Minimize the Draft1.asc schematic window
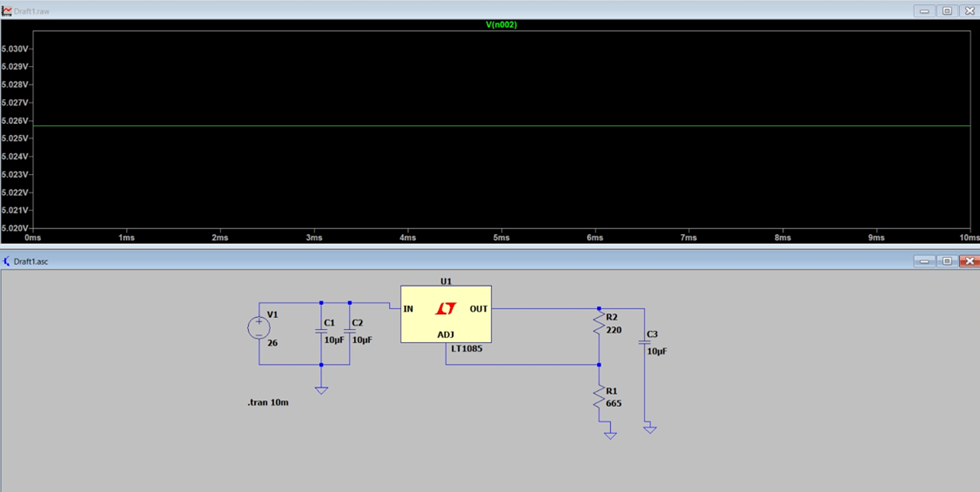Image resolution: width=980 pixels, height=492 pixels. (x=924, y=260)
